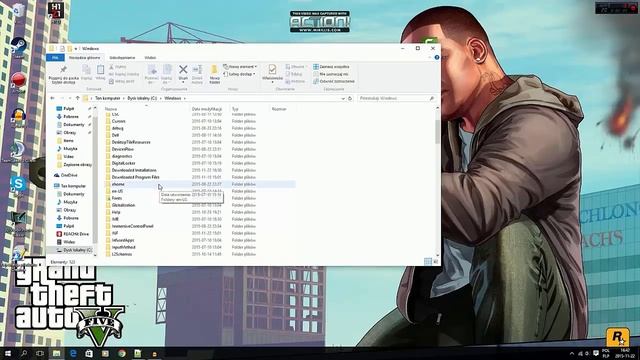The height and width of the screenshot is (360, 640).
Task: Select the Globalization folder
Action: point(123,205)
